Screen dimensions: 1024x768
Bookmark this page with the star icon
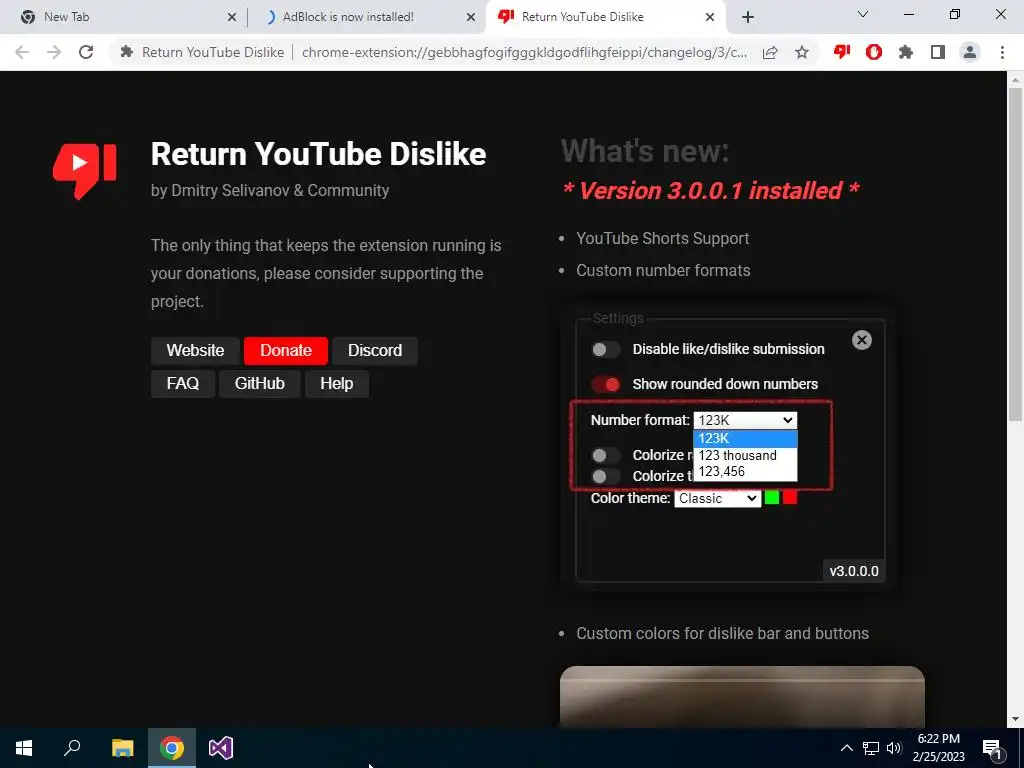[802, 52]
